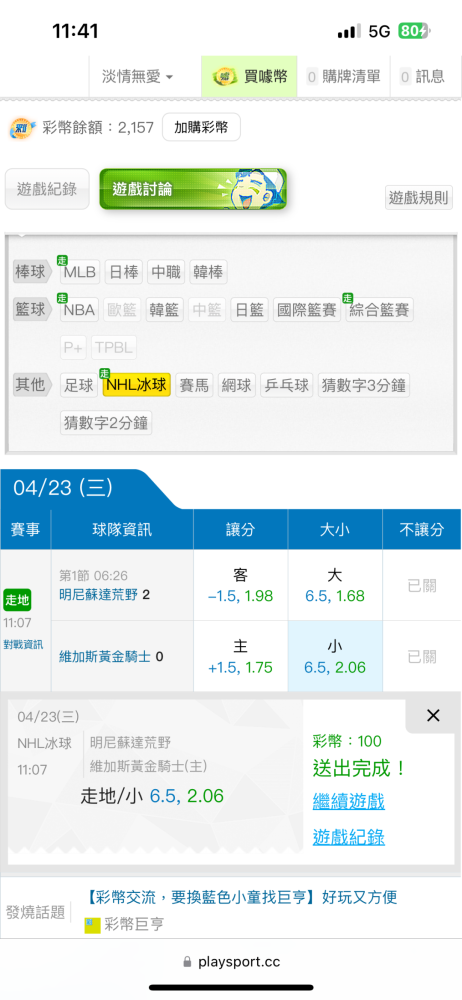Tap the 讓分 column header
Screen dimensions: 462x1000
pyautogui.click(x=241, y=529)
